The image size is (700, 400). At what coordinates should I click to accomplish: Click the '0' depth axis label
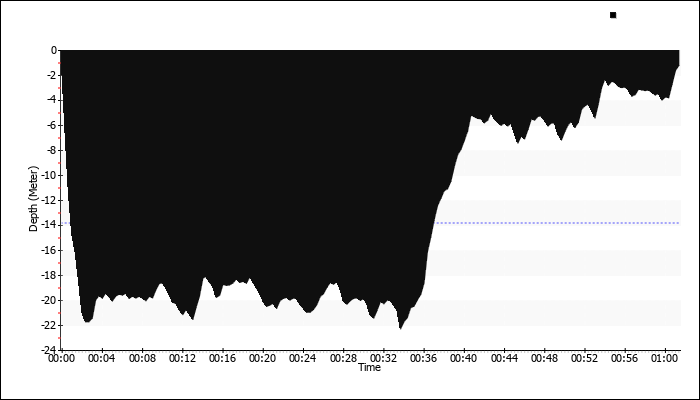[54, 50]
